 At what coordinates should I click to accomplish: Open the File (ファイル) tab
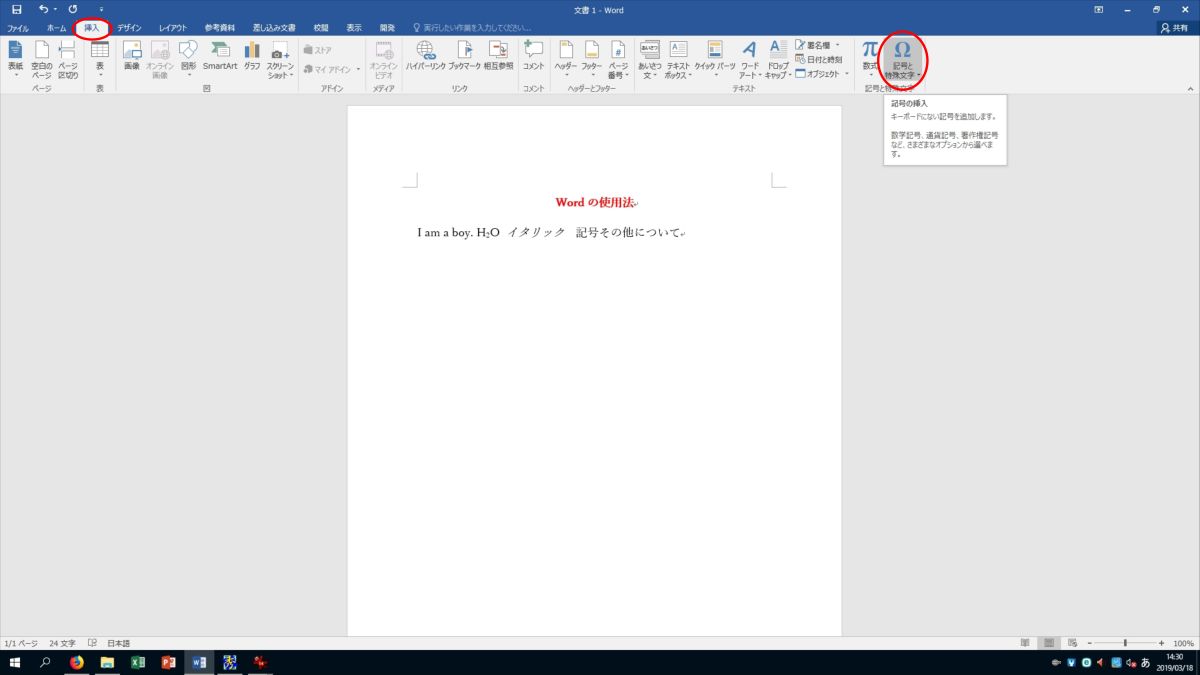tap(18, 28)
